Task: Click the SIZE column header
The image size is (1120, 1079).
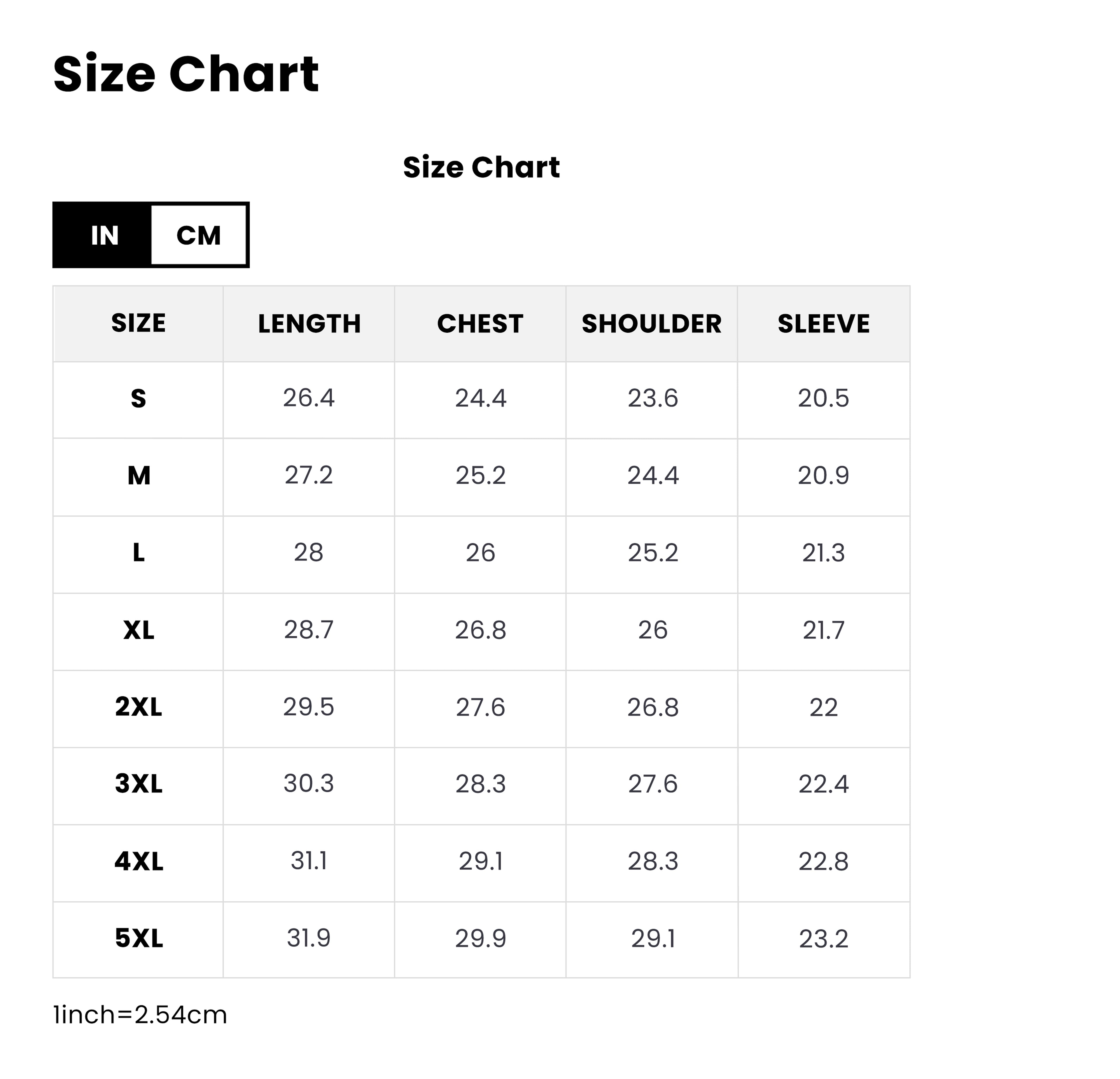Action: pos(138,323)
